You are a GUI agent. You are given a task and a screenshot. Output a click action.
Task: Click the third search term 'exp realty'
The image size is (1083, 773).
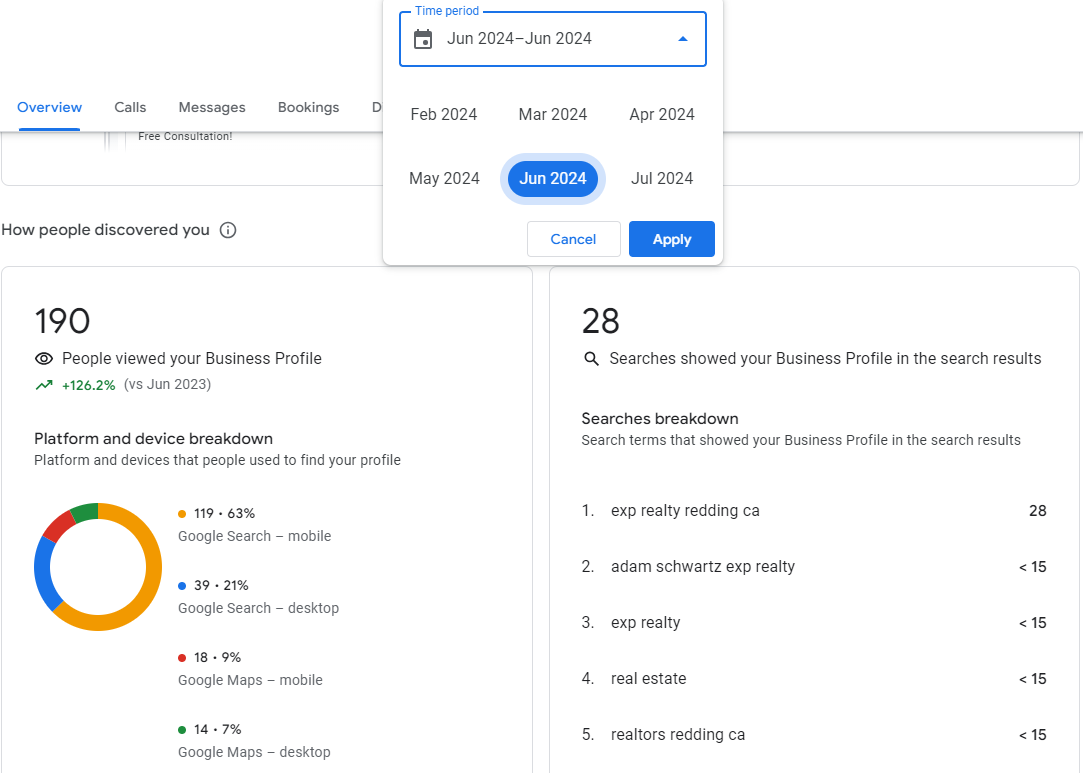645,622
